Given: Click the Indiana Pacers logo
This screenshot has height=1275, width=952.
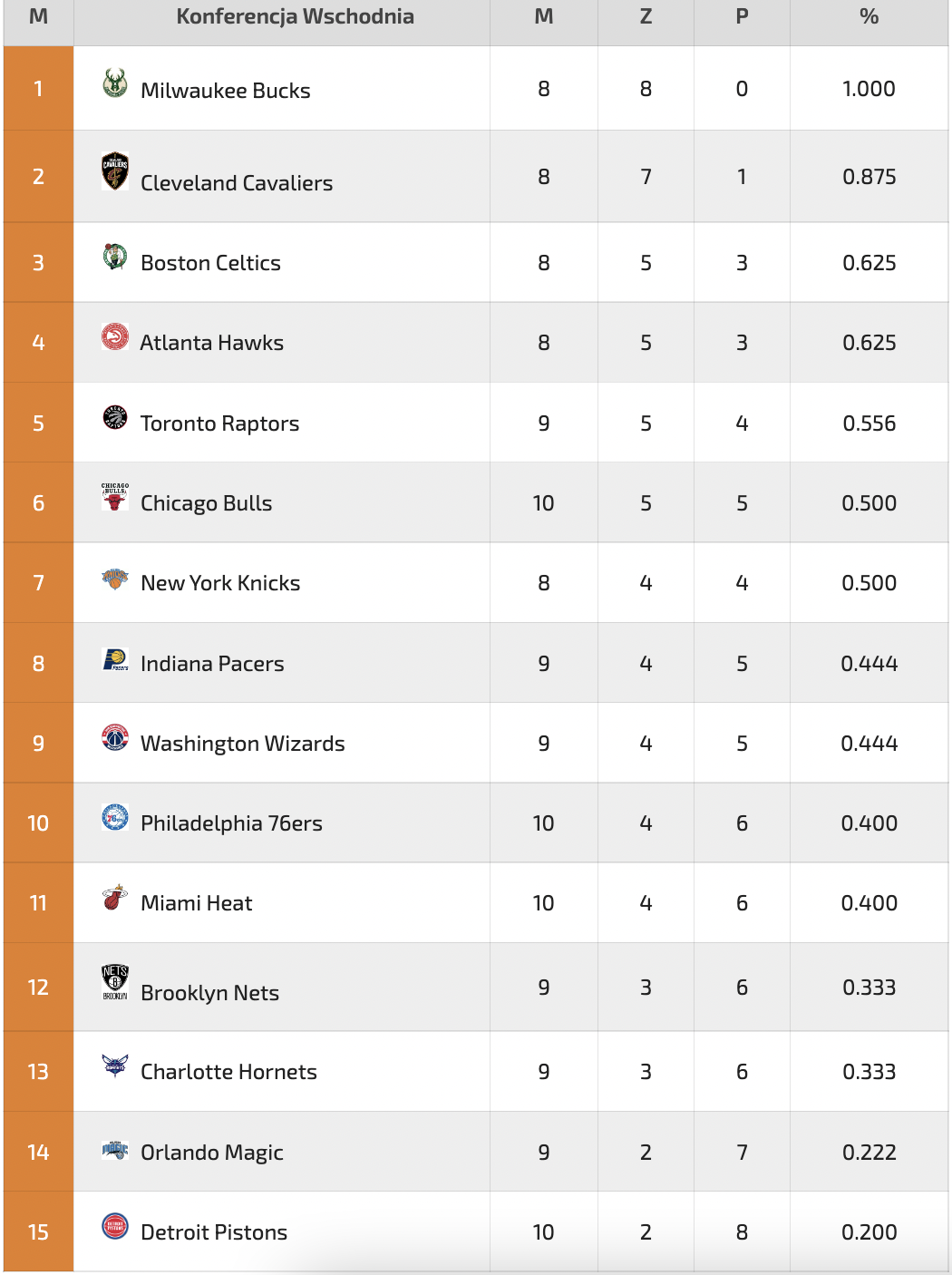Looking at the screenshot, I should click(115, 659).
